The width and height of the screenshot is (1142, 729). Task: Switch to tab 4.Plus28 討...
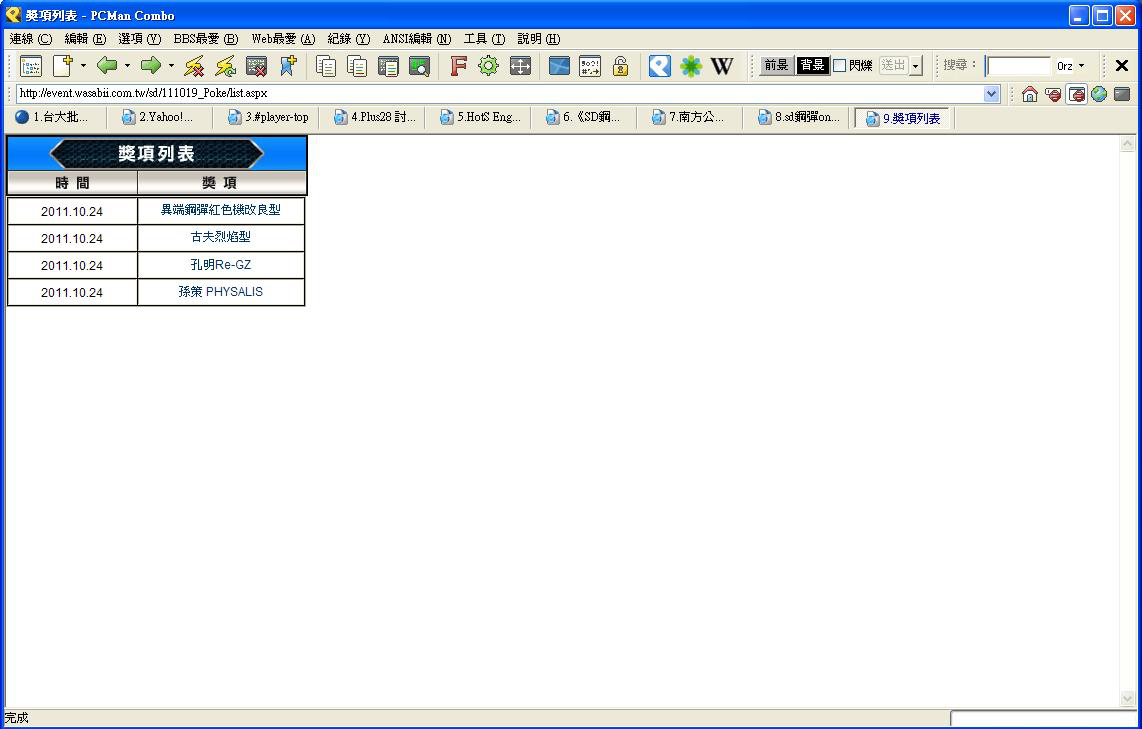pyautogui.click(x=374, y=117)
